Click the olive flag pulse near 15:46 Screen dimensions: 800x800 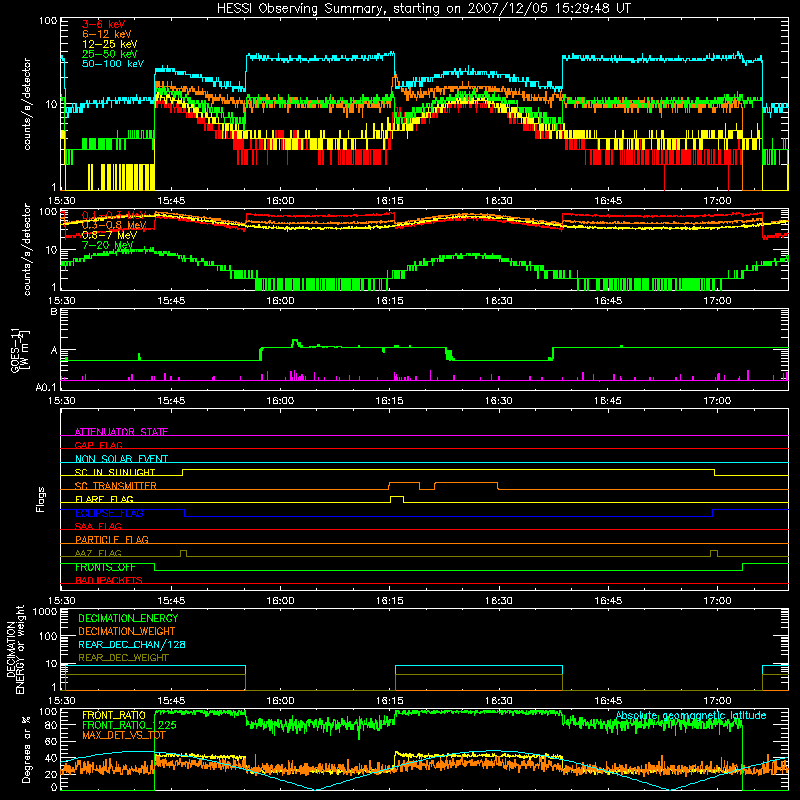183,553
